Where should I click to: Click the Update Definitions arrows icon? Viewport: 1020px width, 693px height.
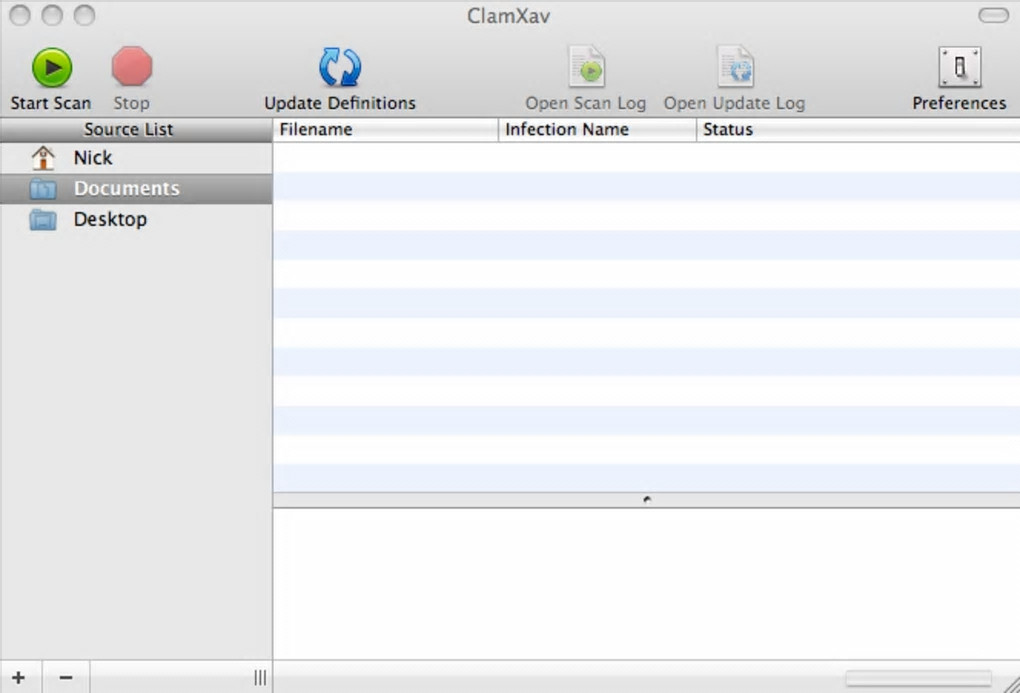(x=340, y=67)
